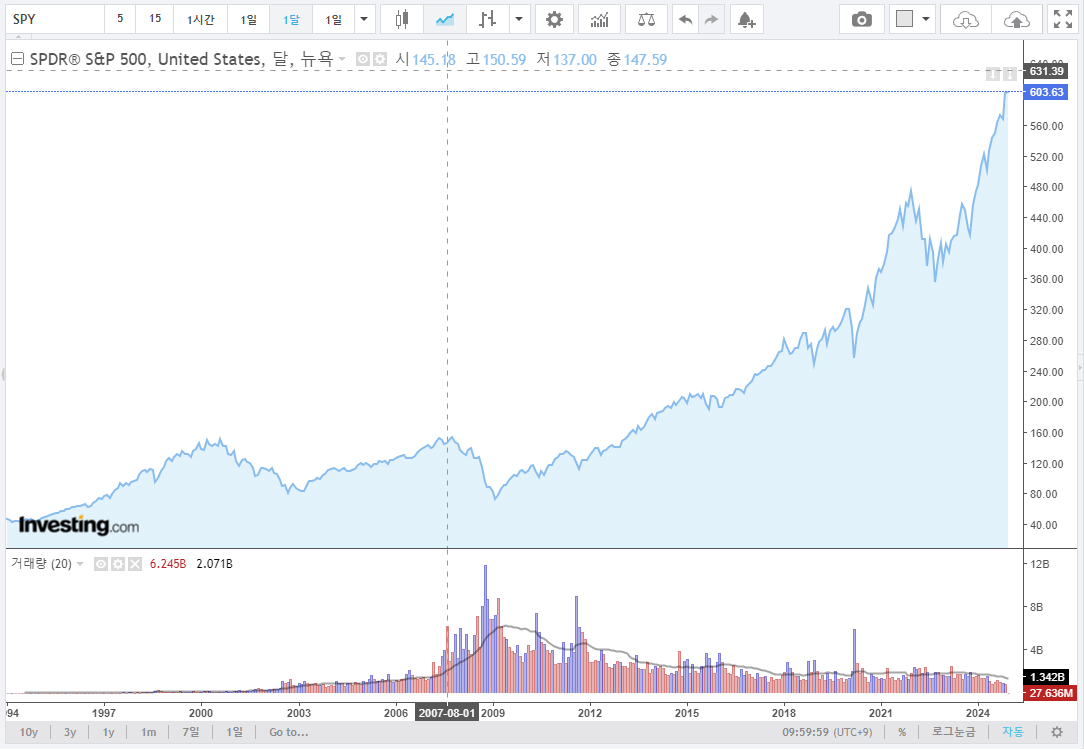The height and width of the screenshot is (750, 1084).
Task: Load saved chart layout cloud-download icon
Action: [965, 19]
